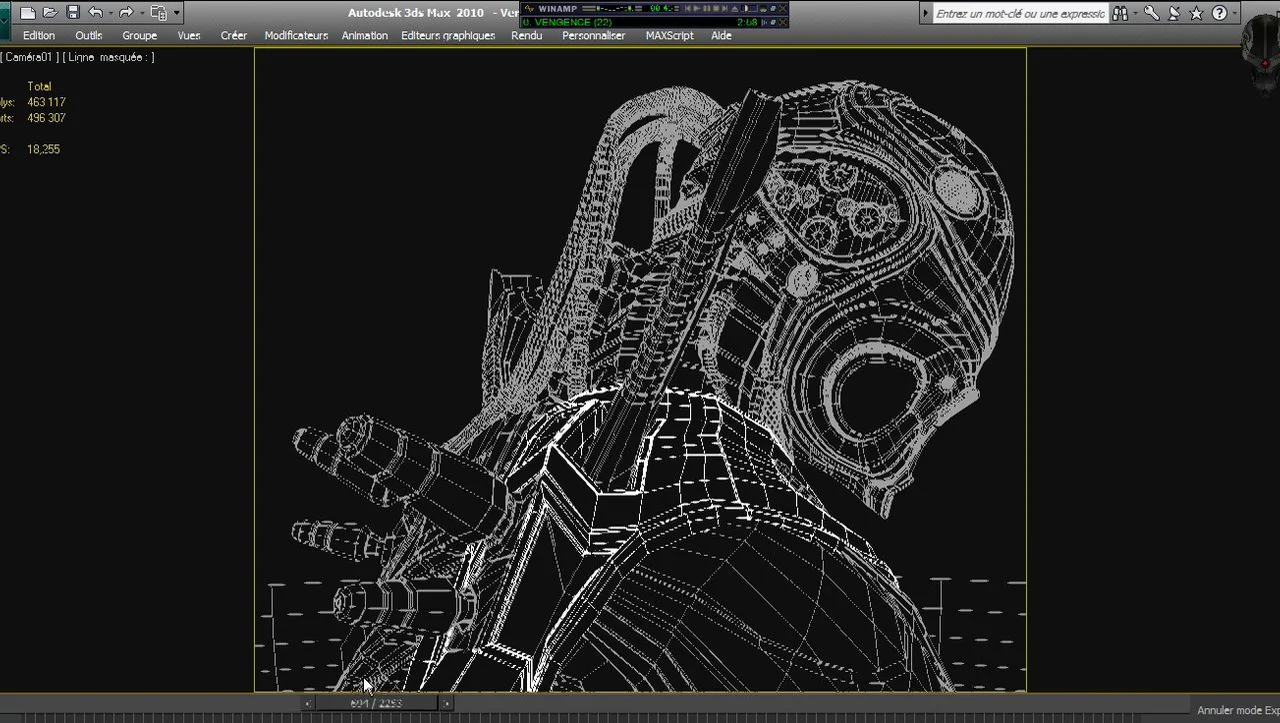
Task: Click the Winamp play button
Action: pyautogui.click(x=697, y=9)
